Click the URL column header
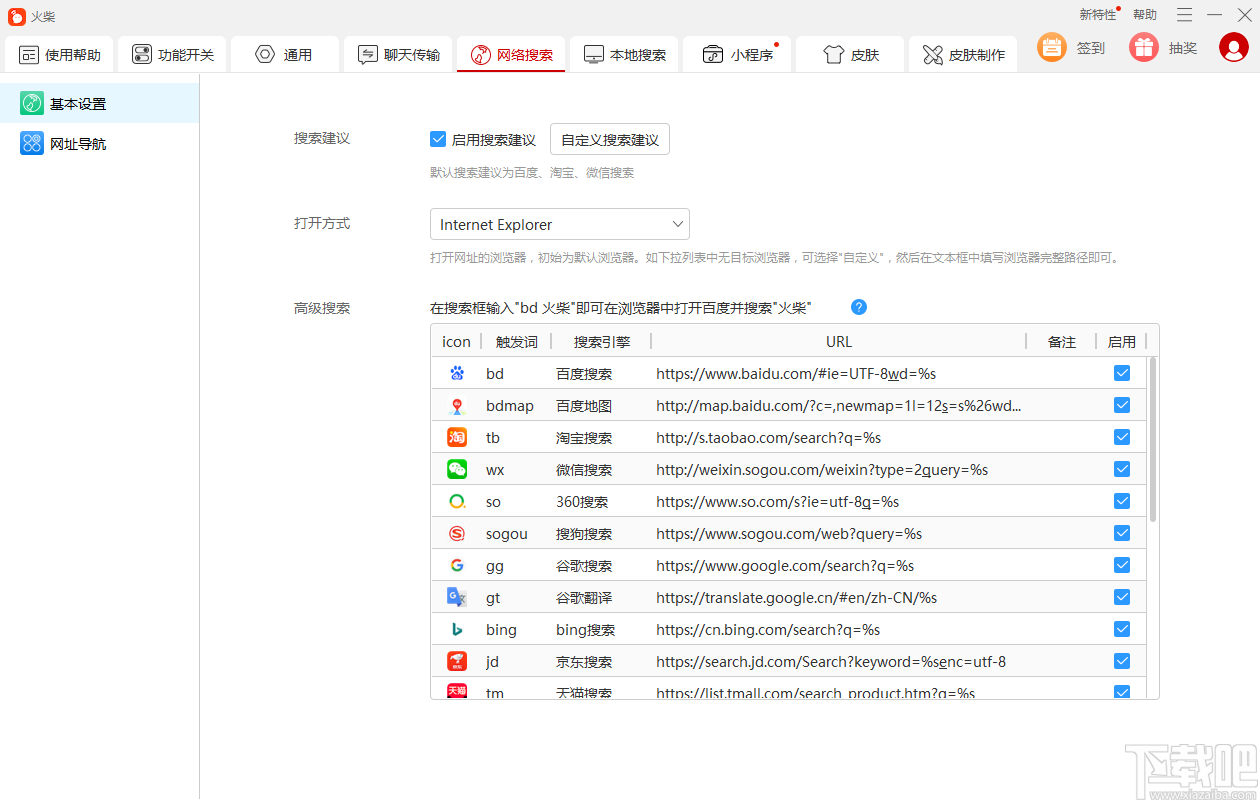The width and height of the screenshot is (1260, 800). coord(839,342)
